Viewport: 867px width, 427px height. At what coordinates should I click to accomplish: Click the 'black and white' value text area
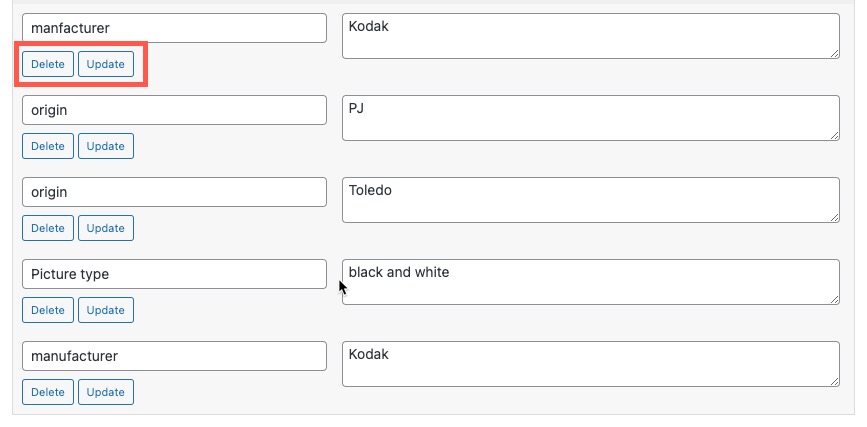click(590, 282)
